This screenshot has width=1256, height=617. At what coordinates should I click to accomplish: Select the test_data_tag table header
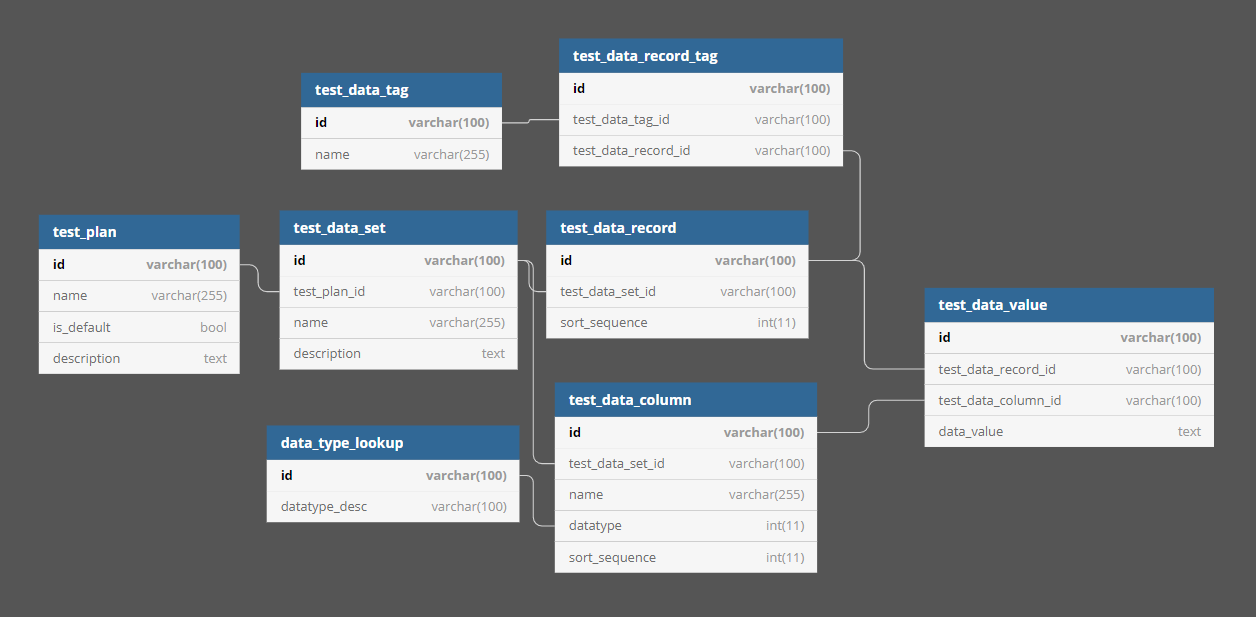click(x=400, y=89)
